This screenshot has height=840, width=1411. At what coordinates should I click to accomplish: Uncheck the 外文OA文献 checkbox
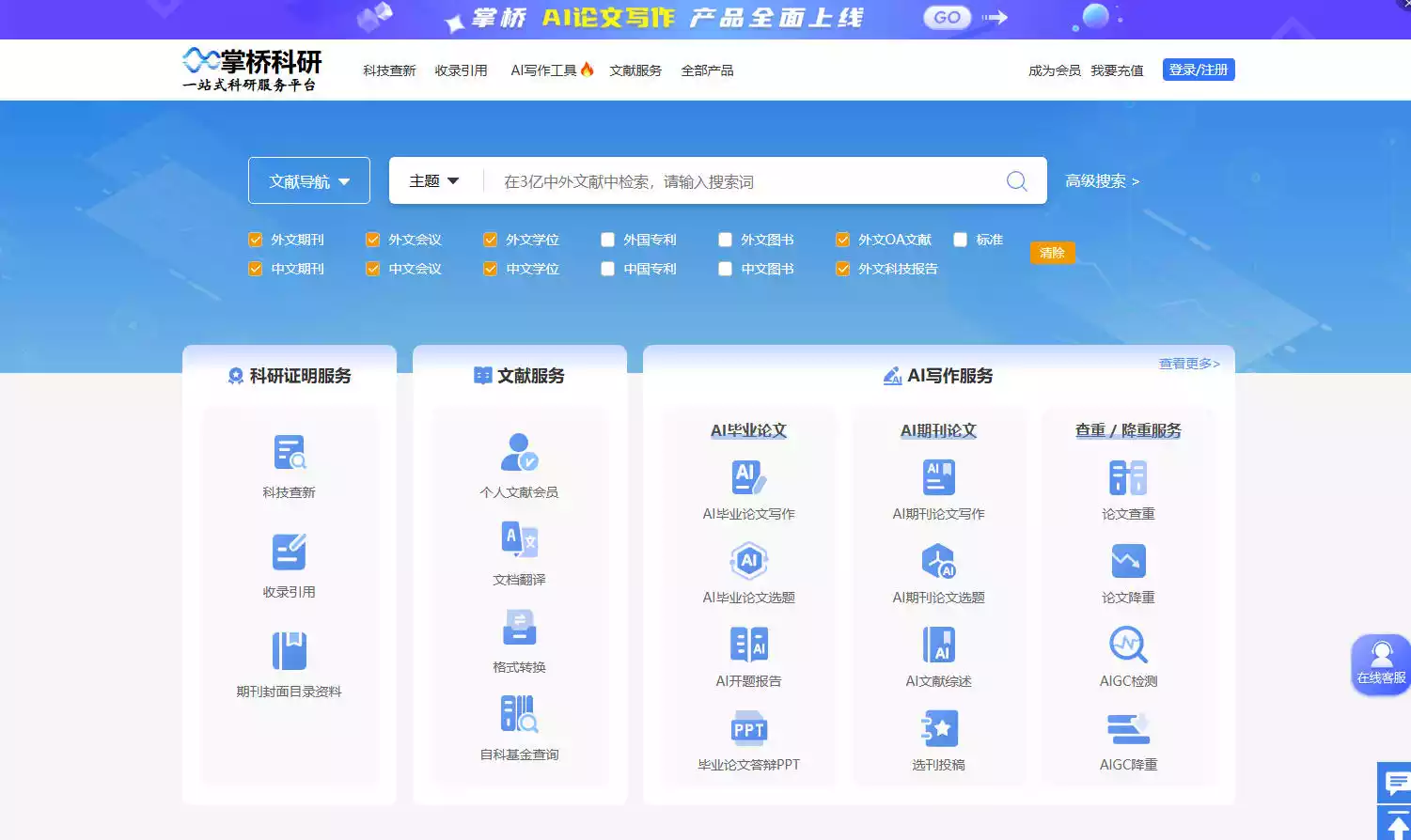[x=842, y=240]
